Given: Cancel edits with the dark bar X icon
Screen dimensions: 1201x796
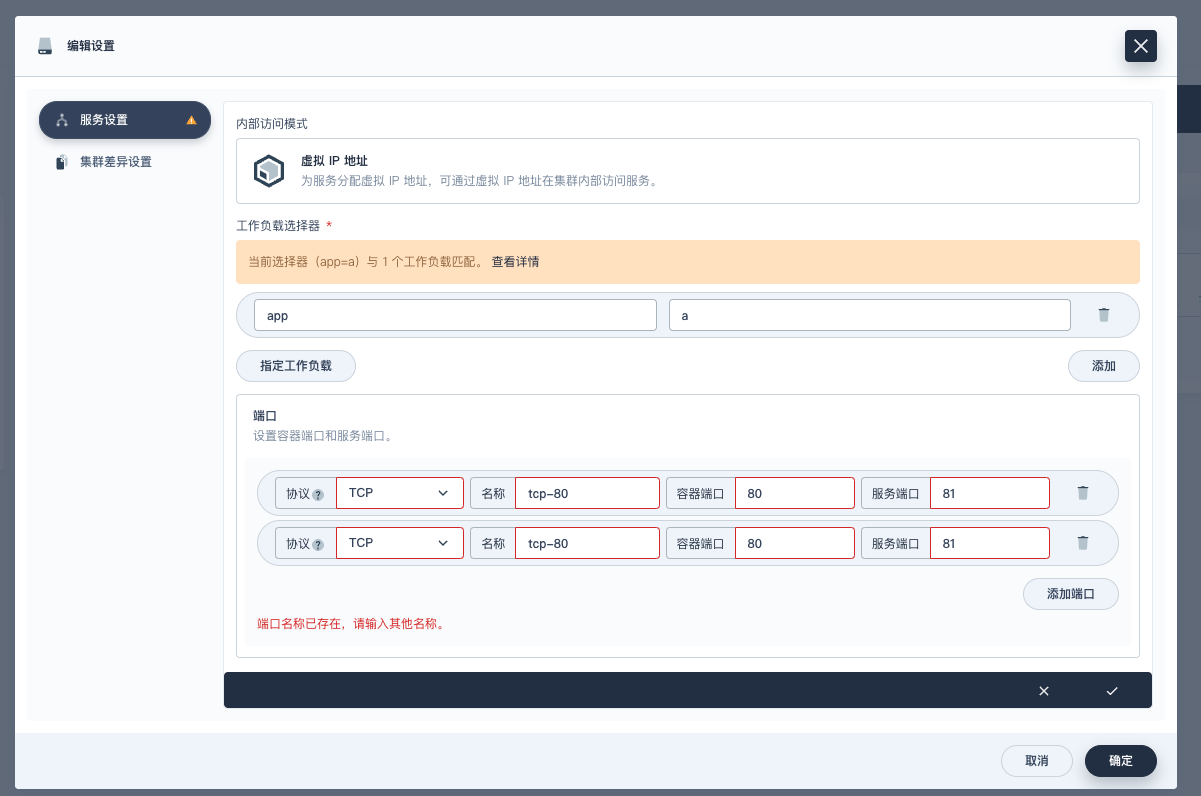Looking at the screenshot, I should [1044, 690].
